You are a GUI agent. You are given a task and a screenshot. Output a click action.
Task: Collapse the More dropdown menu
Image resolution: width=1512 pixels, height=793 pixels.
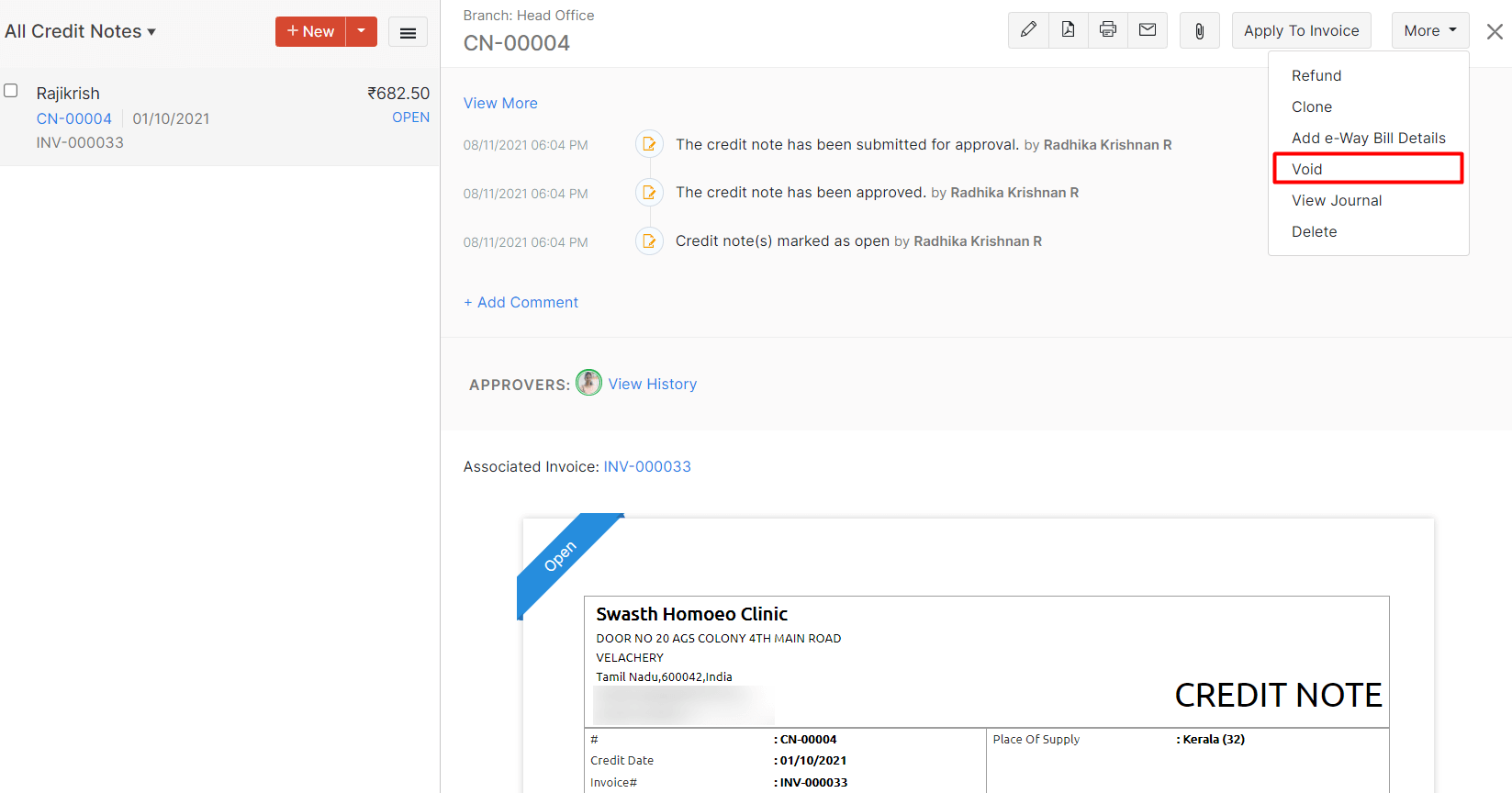1429,31
